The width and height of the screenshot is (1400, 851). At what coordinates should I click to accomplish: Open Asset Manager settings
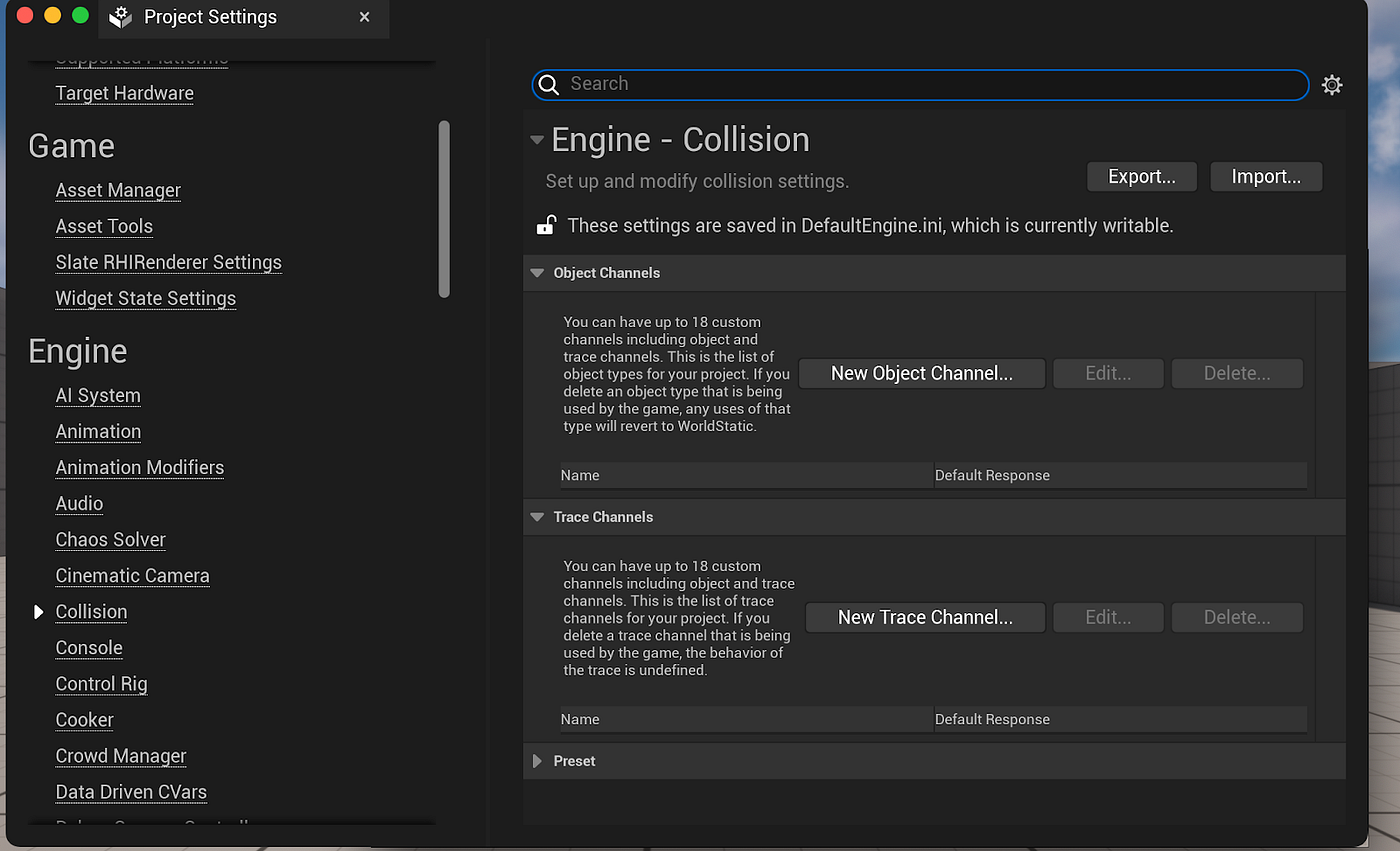pyautogui.click(x=118, y=190)
